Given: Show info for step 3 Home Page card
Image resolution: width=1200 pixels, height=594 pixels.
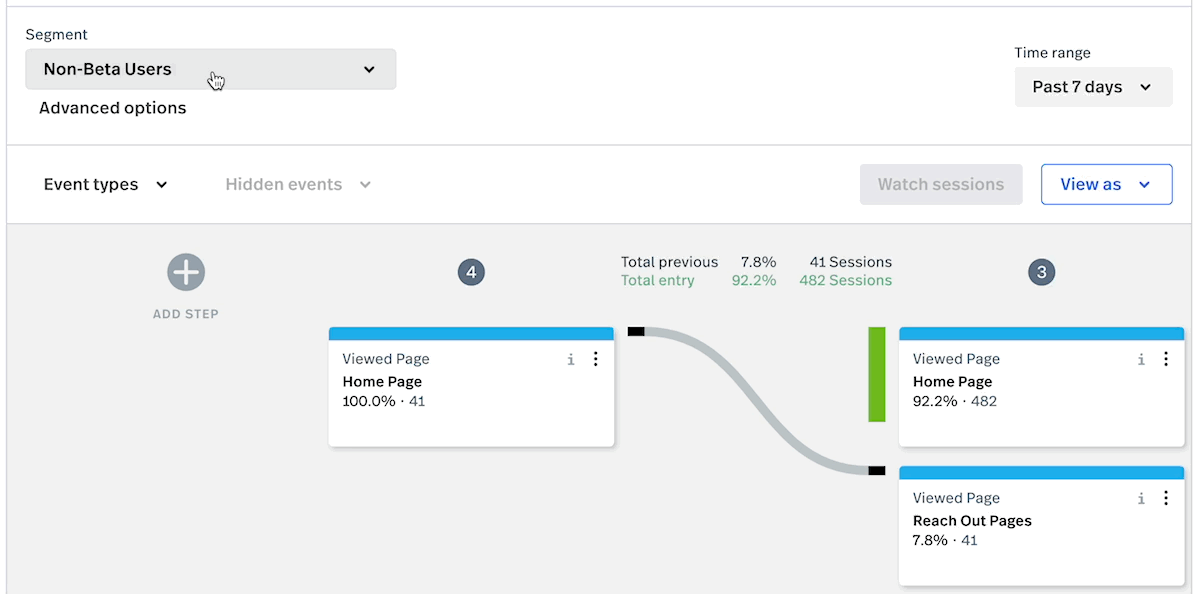Looking at the screenshot, I should click(x=1141, y=359).
